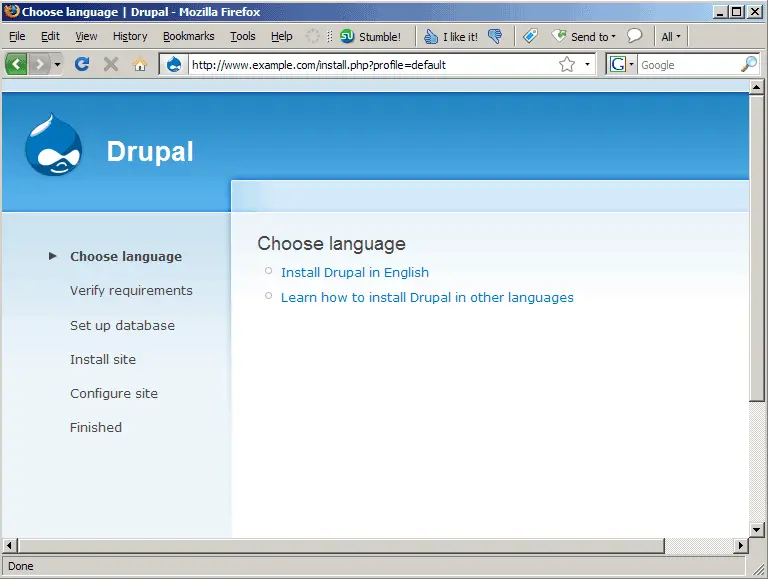Click the Finished step text
The image size is (768, 579).
96,427
